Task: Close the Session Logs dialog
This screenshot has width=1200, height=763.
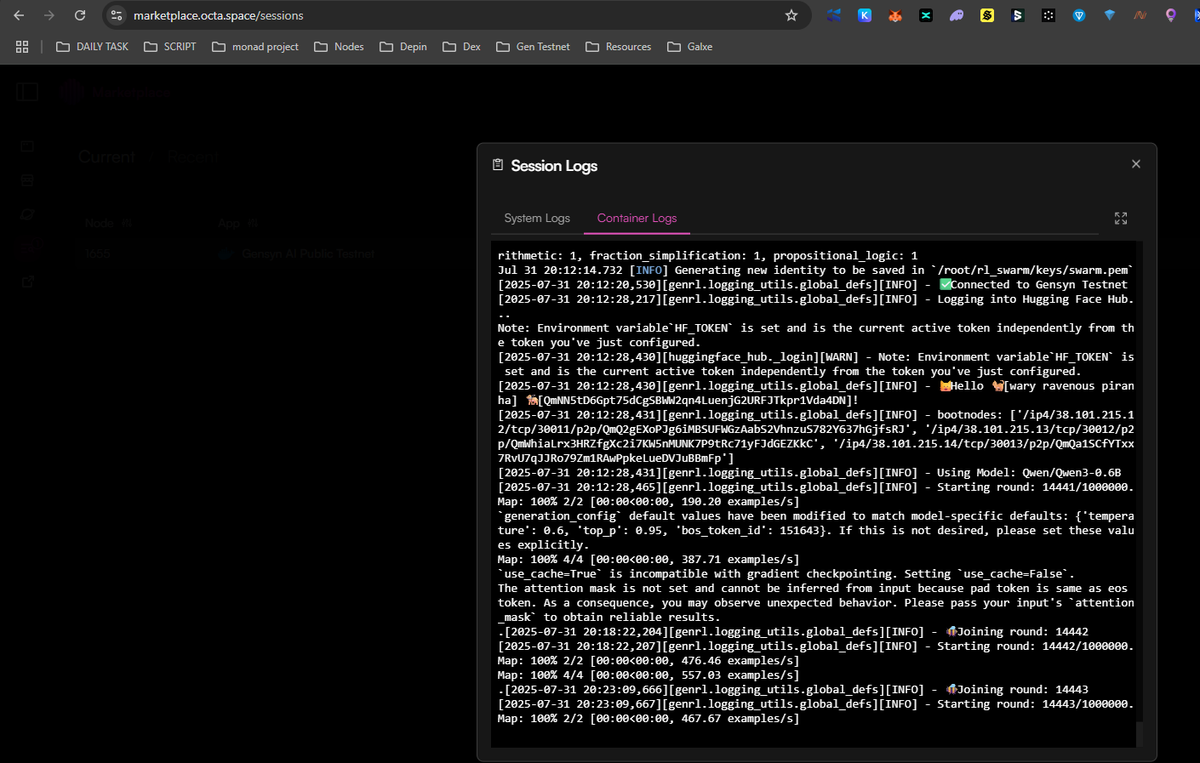Action: click(1135, 164)
